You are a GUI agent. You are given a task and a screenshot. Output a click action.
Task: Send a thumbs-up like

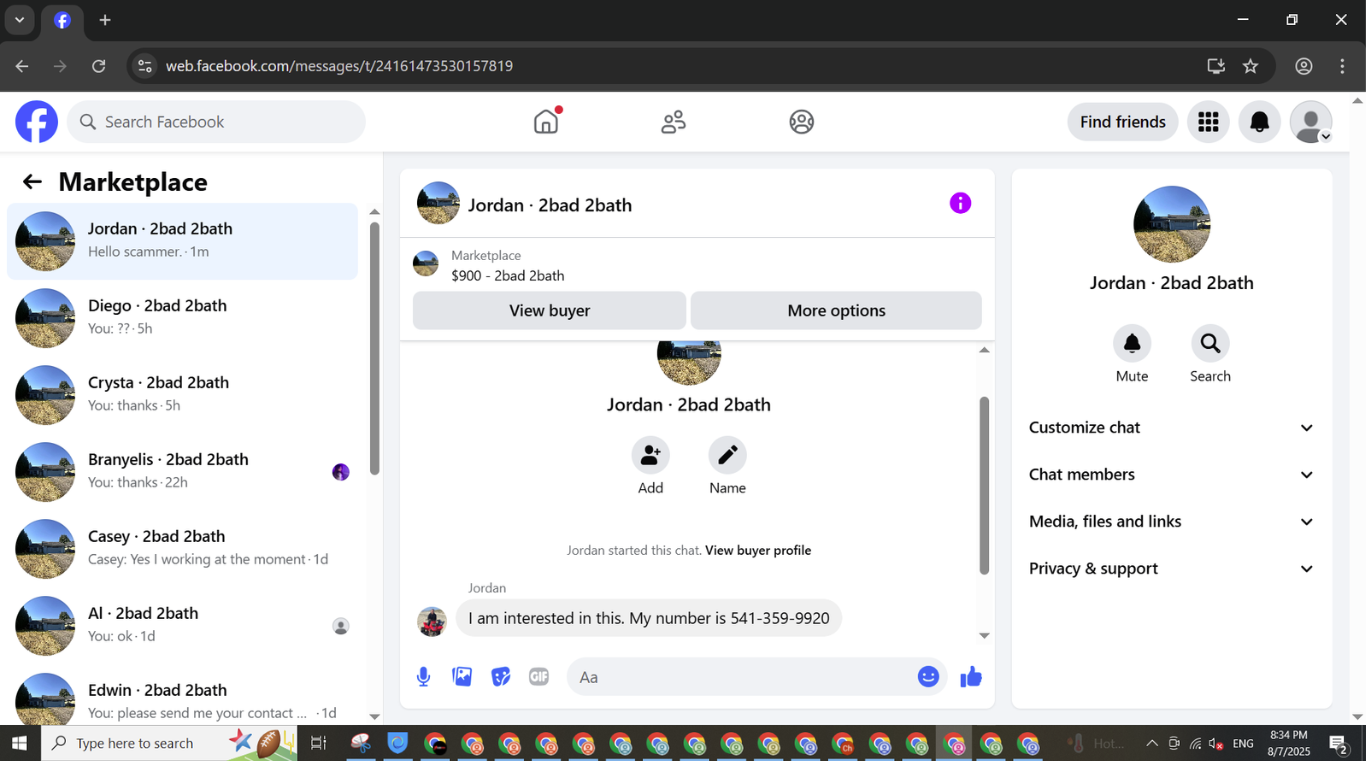click(971, 677)
